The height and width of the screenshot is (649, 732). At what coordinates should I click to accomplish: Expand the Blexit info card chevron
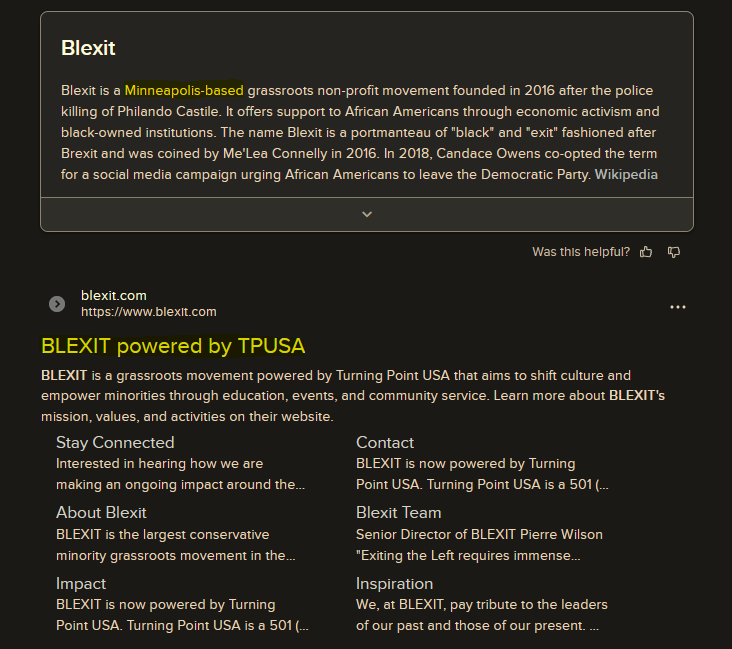pyautogui.click(x=367, y=214)
